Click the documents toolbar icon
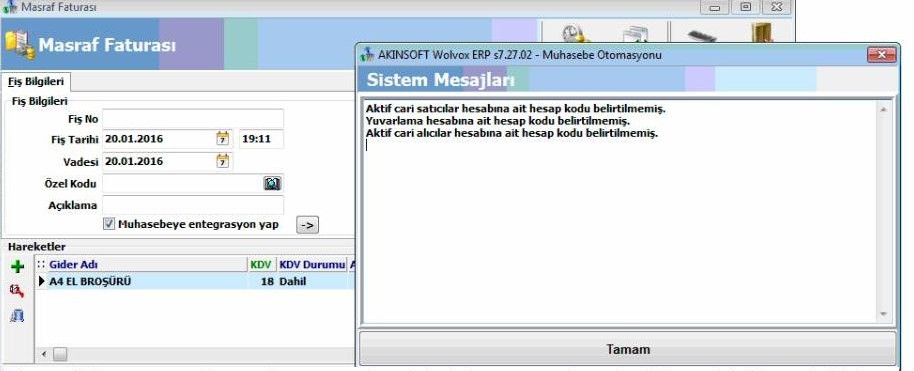914x371 pixels. pos(635,34)
